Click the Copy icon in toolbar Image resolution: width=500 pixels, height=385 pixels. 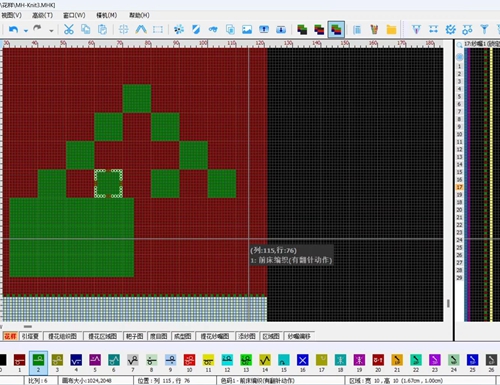pyautogui.click(x=86, y=29)
